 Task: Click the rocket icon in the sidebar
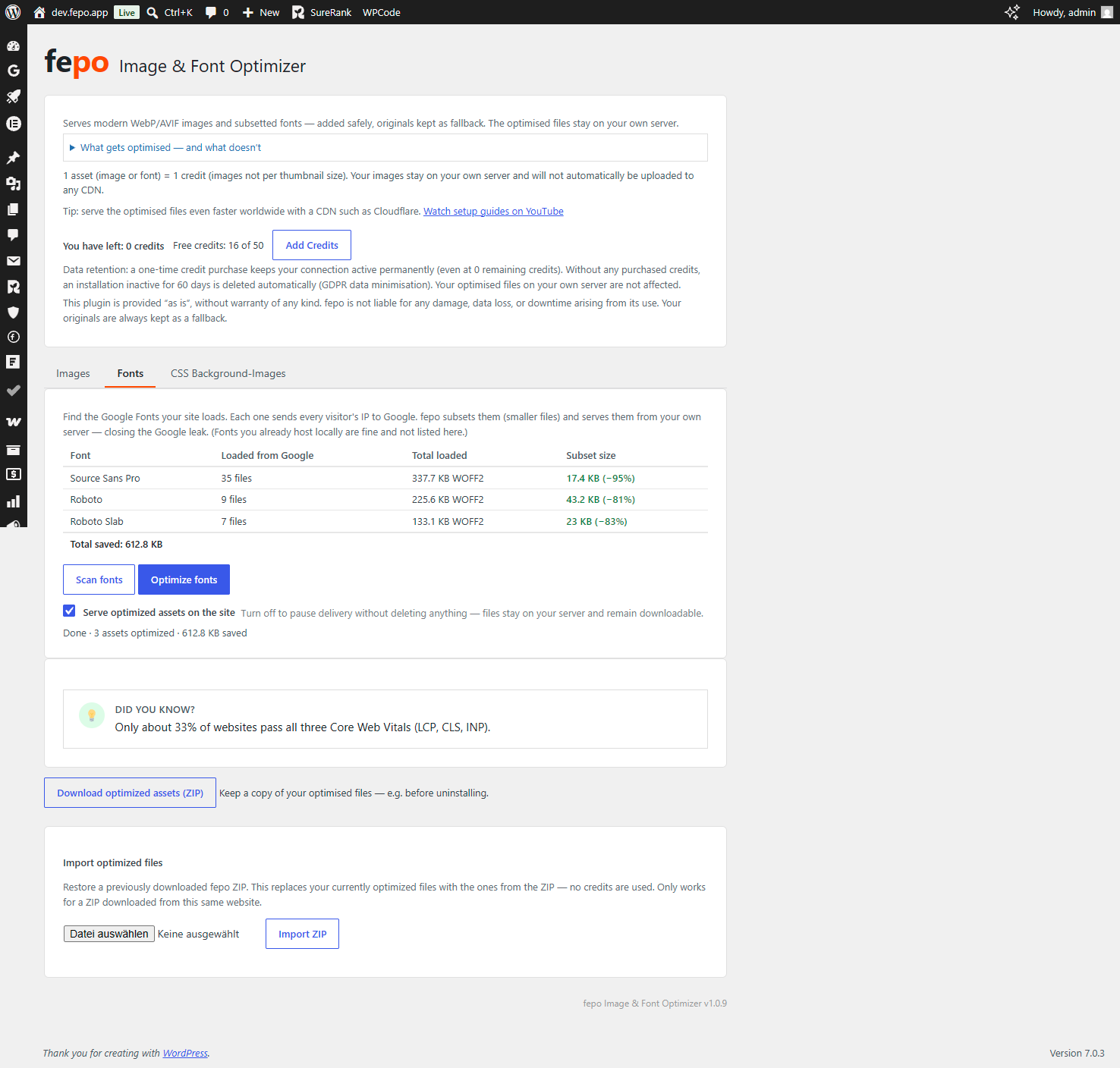click(13, 96)
